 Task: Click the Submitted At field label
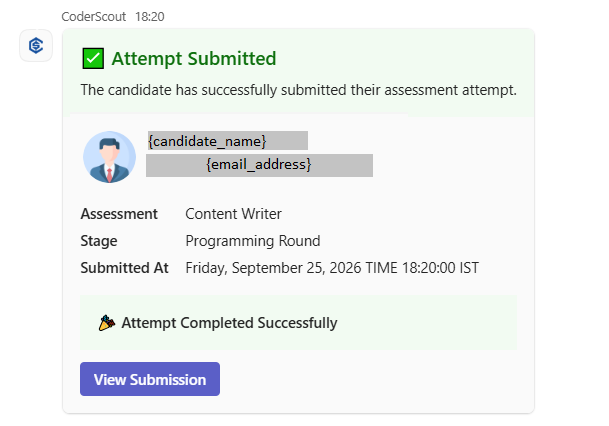pos(124,268)
